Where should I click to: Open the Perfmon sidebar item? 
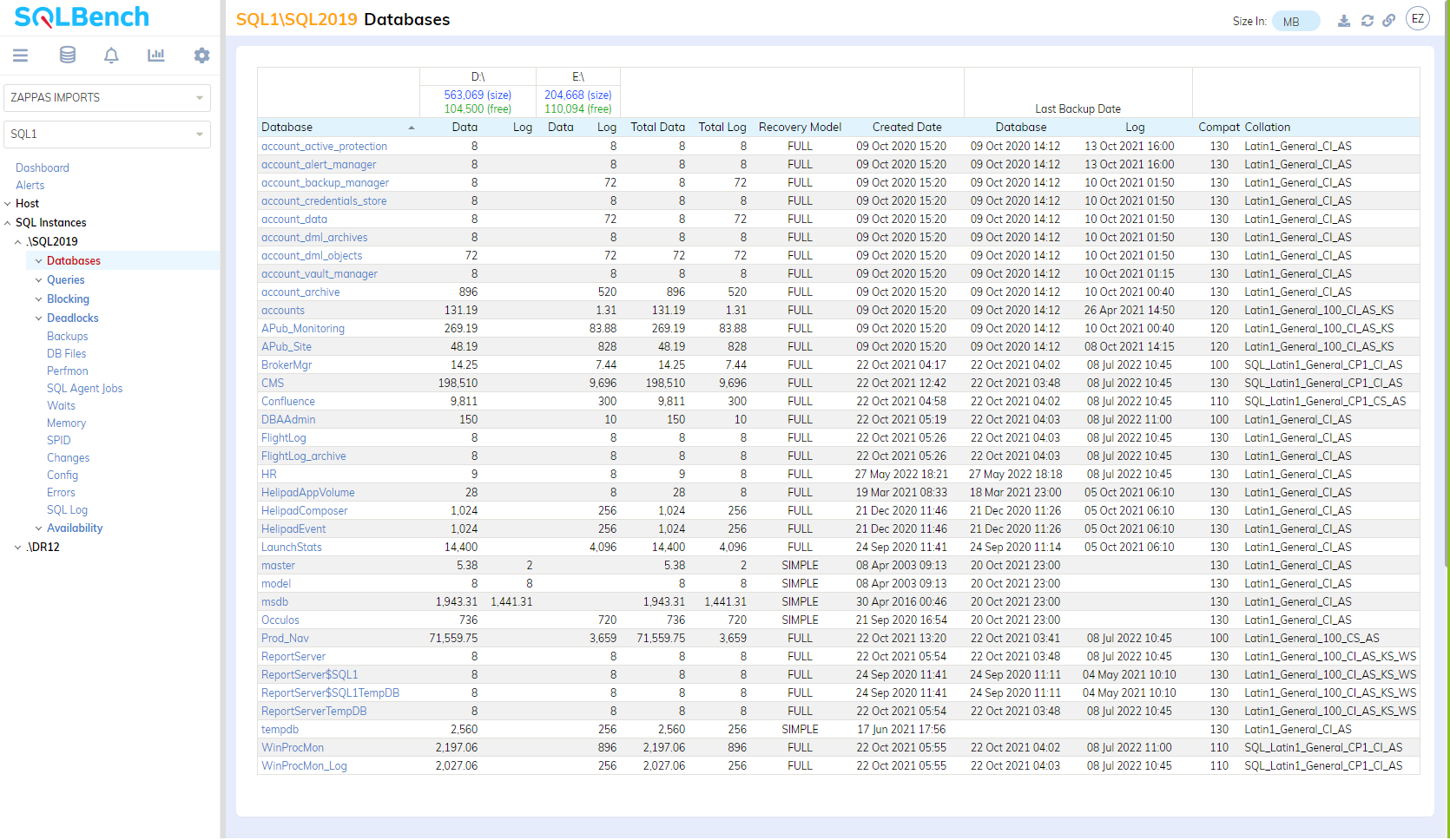pyautogui.click(x=68, y=371)
